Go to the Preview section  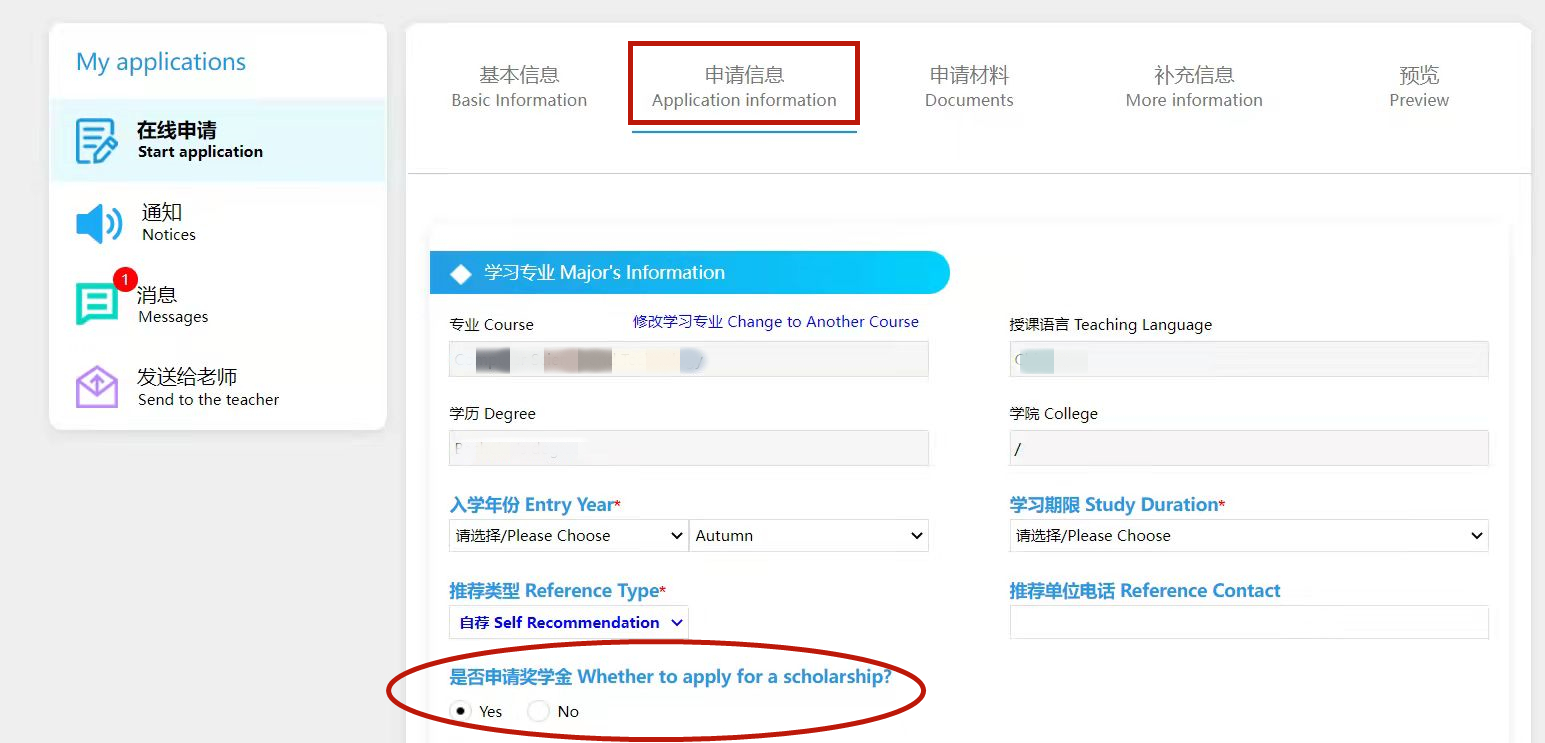[x=1419, y=87]
